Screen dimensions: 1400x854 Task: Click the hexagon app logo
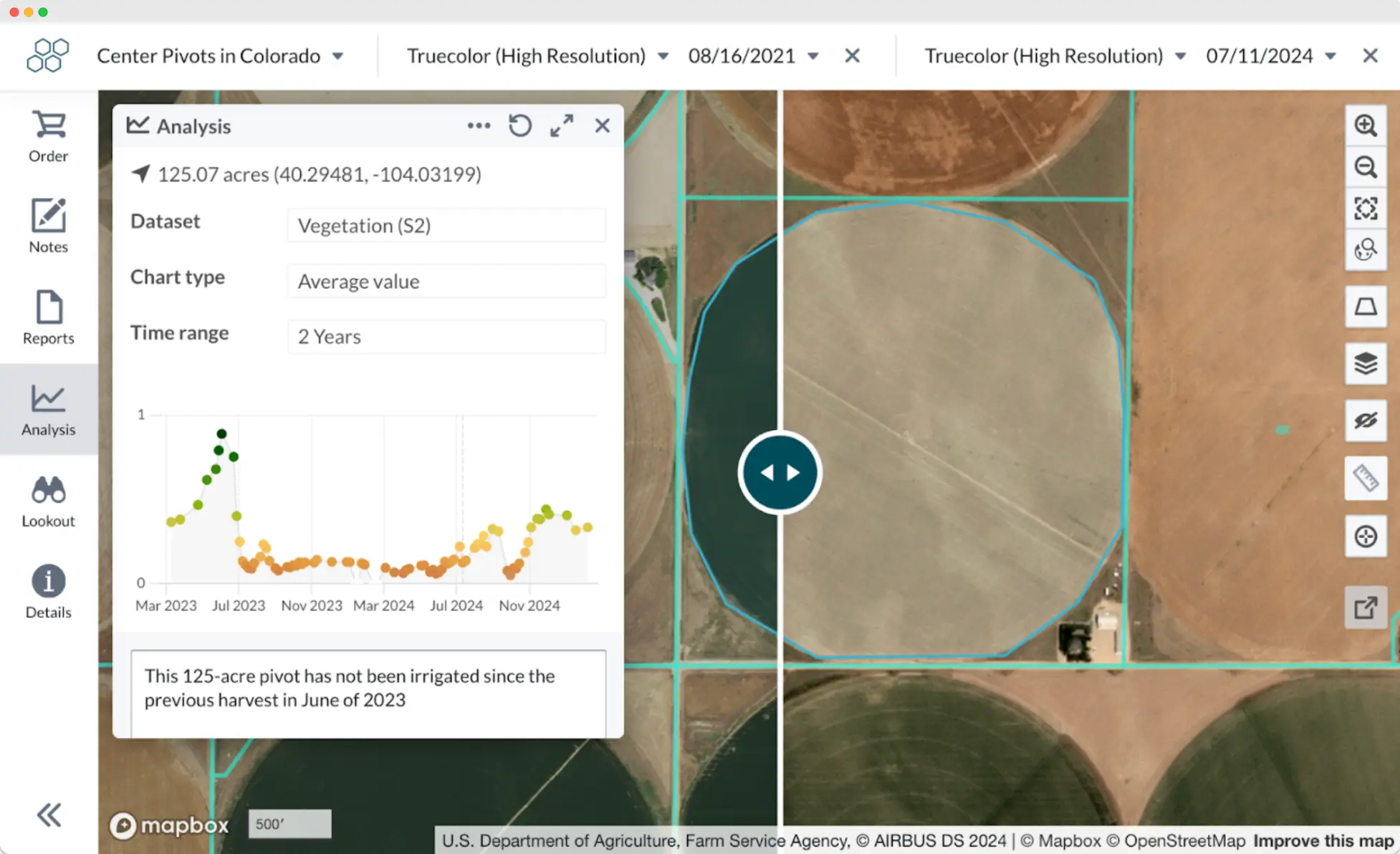tap(47, 56)
